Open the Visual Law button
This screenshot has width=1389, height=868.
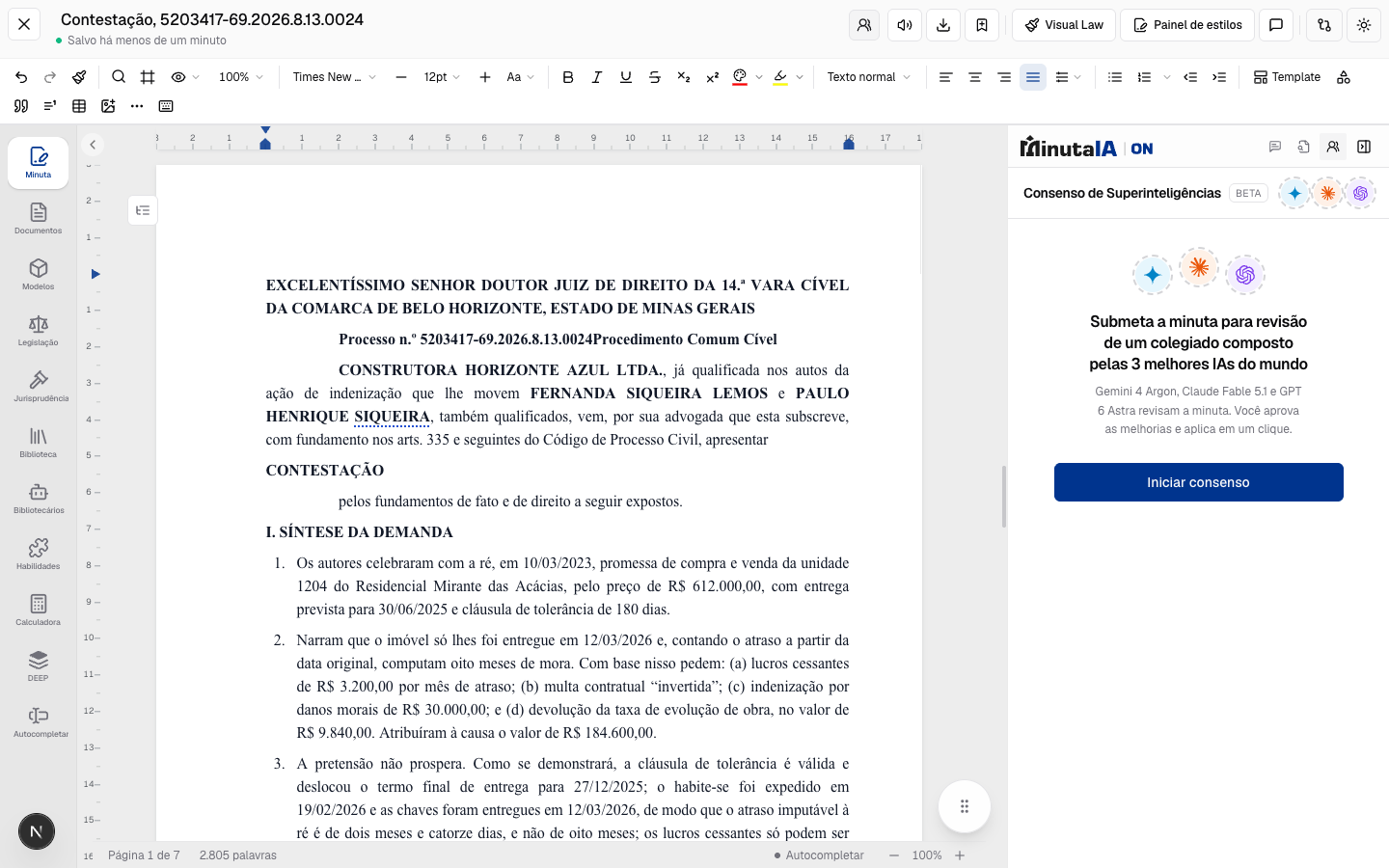(1064, 25)
